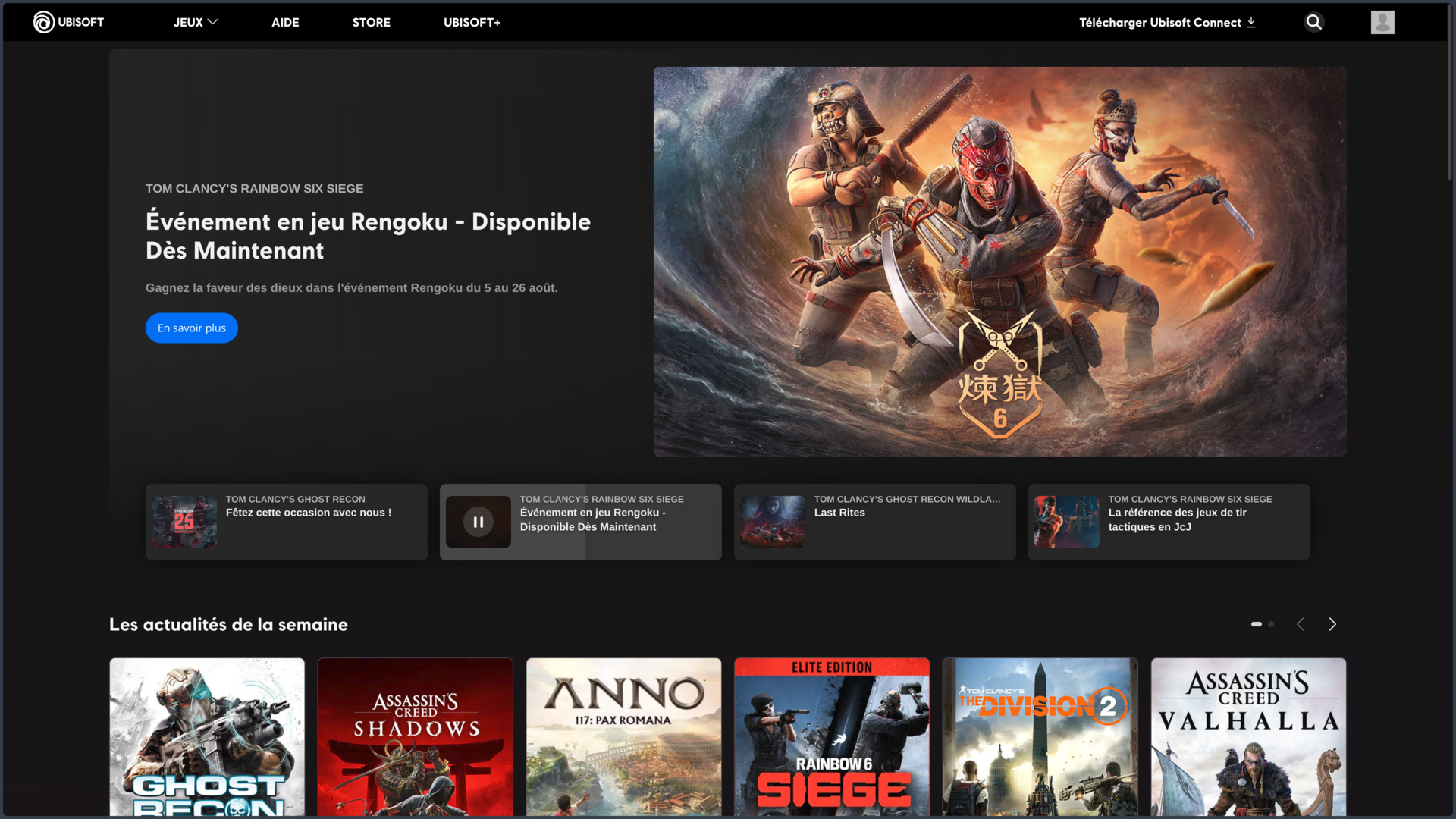This screenshot has width=1456, height=819.
Task: Open the search magnifier icon
Action: [x=1314, y=22]
